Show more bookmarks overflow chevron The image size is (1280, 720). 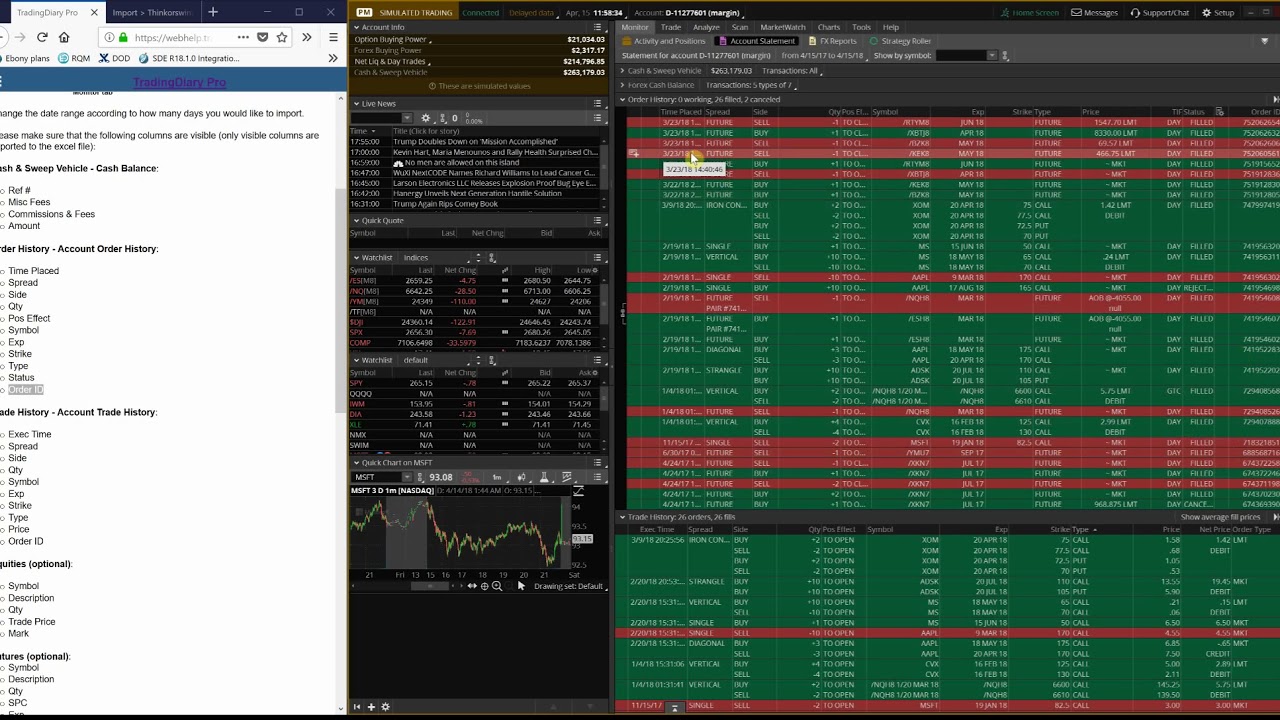[x=333, y=58]
